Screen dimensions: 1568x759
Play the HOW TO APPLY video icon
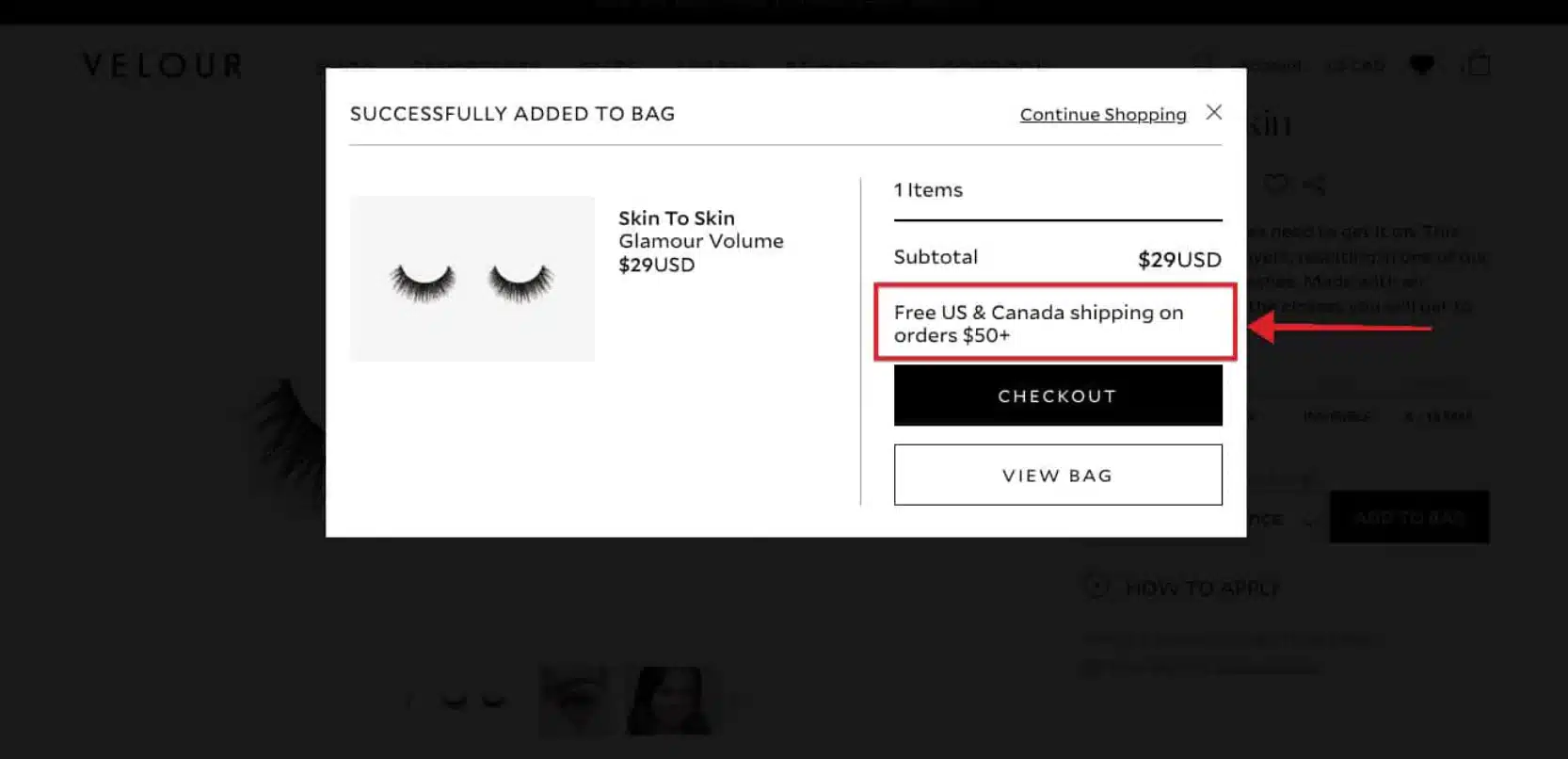[1096, 587]
